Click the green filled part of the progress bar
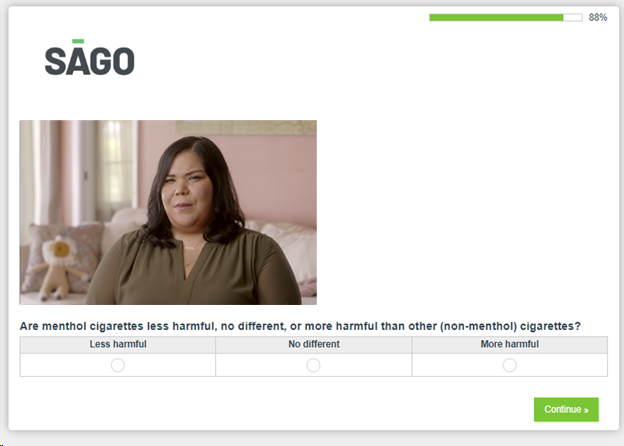The height and width of the screenshot is (446, 624). (x=496, y=18)
